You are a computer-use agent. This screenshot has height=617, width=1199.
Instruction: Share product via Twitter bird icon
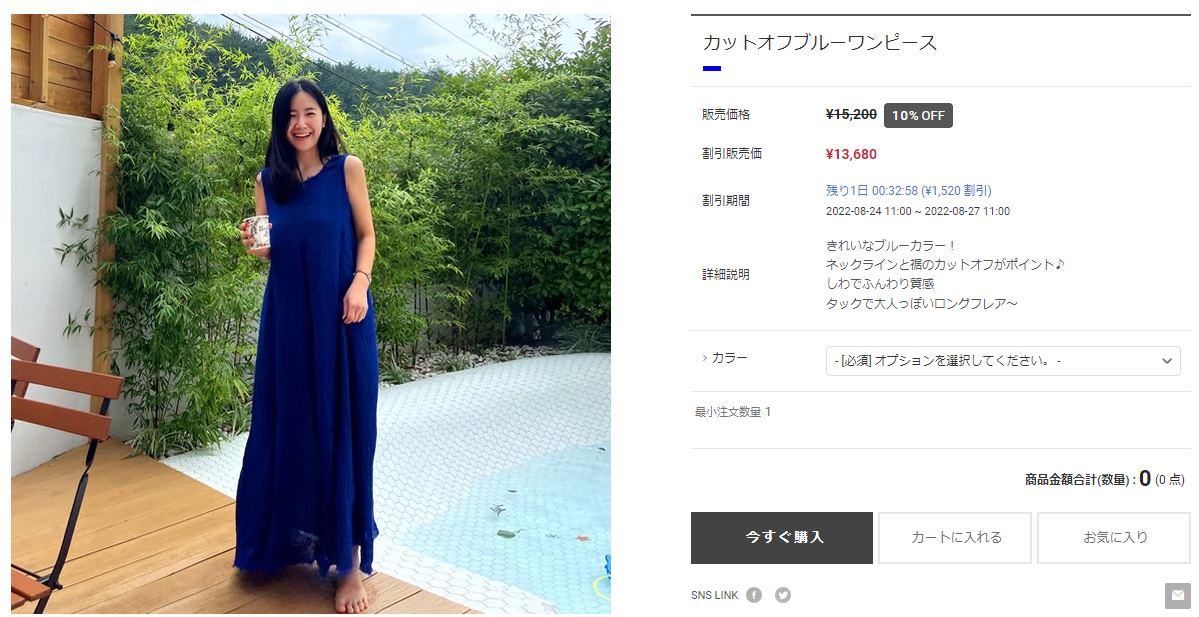point(782,595)
